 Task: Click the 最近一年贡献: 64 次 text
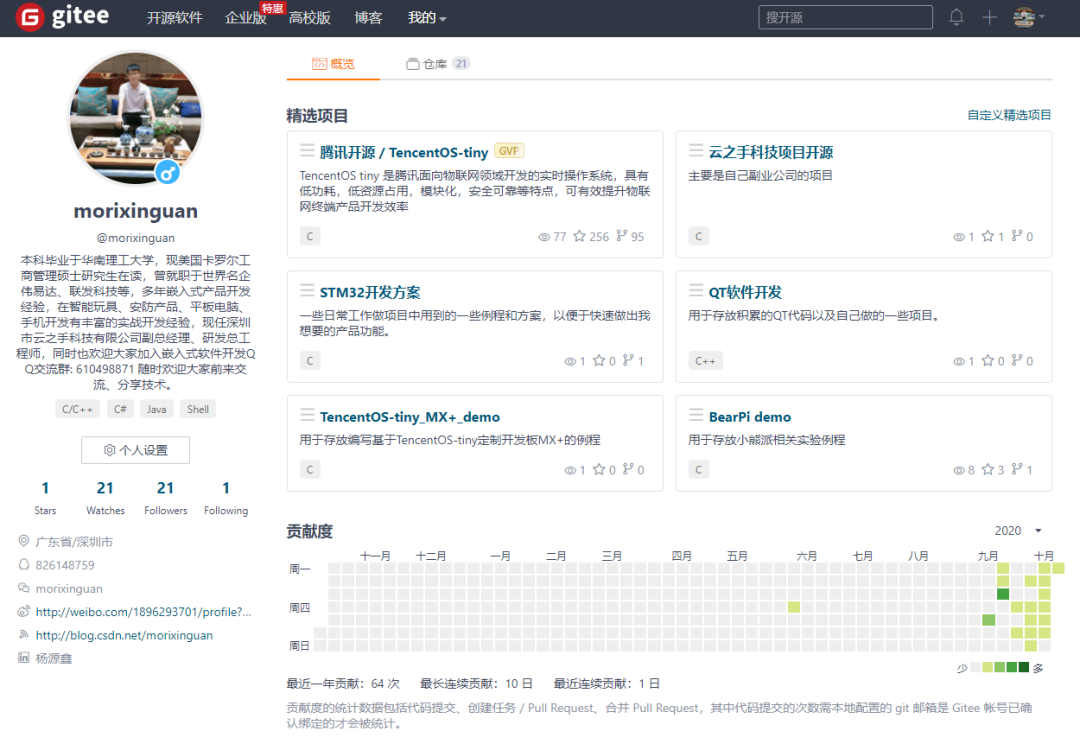coord(343,683)
